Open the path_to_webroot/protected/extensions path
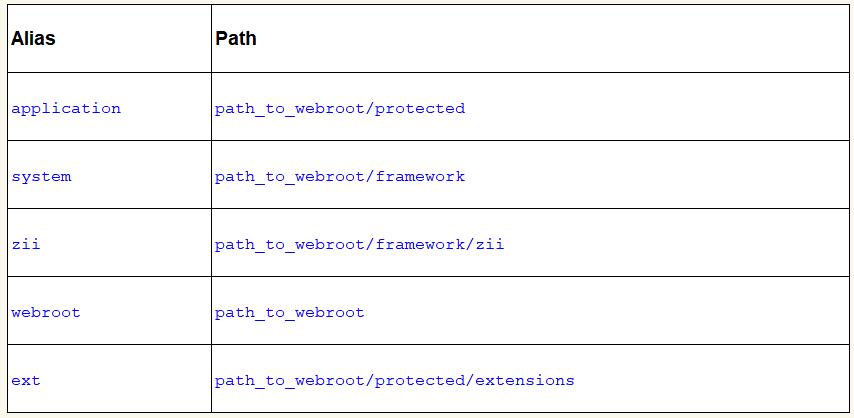Image resolution: width=854 pixels, height=418 pixels. tap(394, 380)
